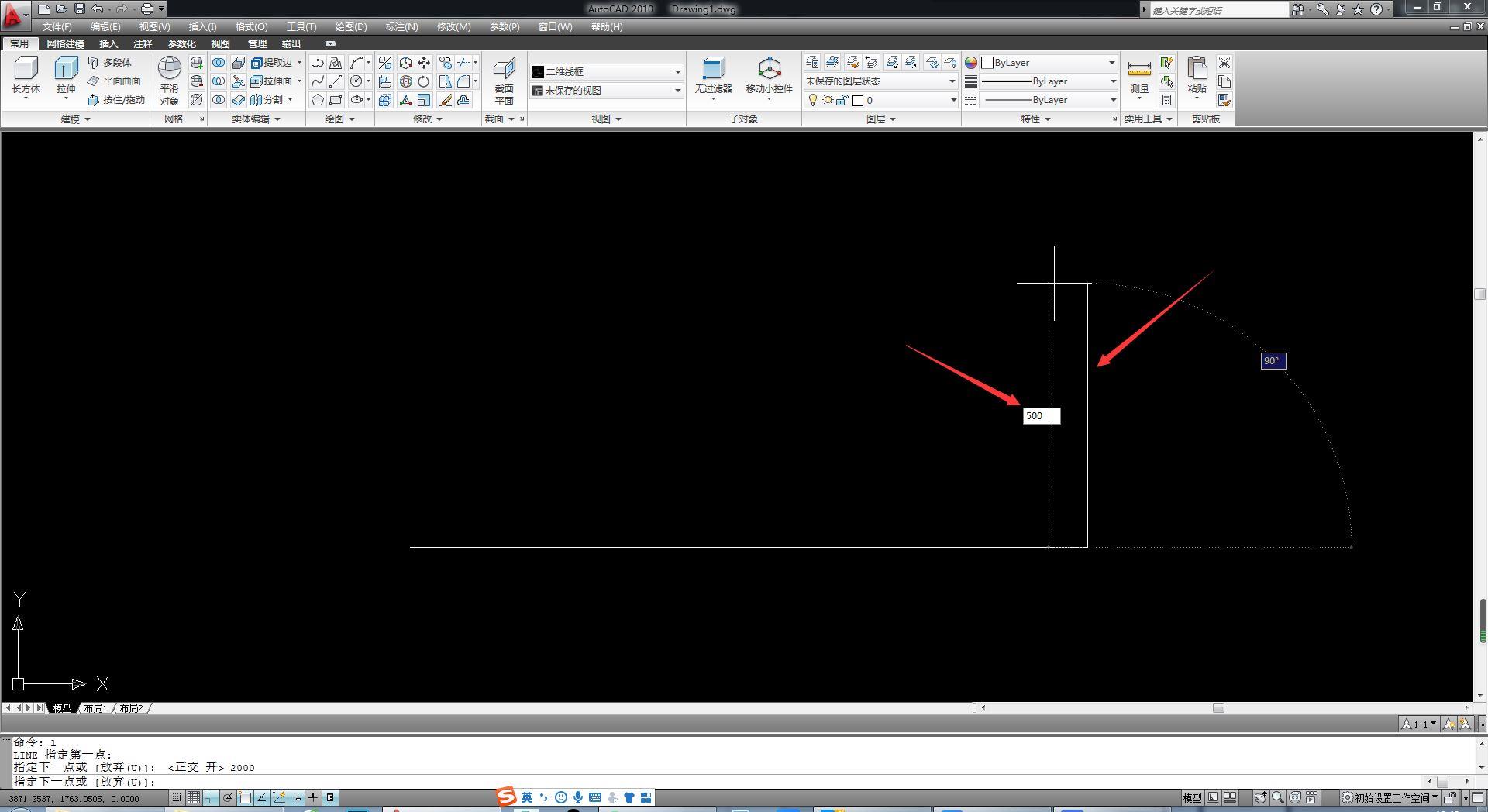Open the 文件(F) menu
1488x812 pixels.
57,26
